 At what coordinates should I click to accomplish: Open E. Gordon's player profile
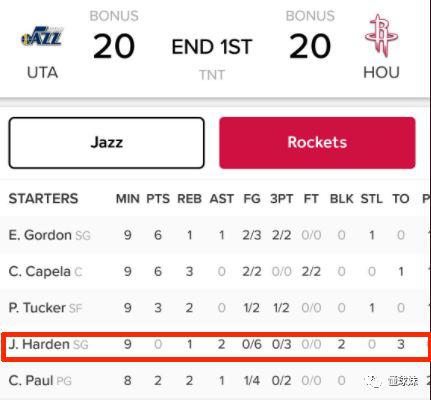40,235
